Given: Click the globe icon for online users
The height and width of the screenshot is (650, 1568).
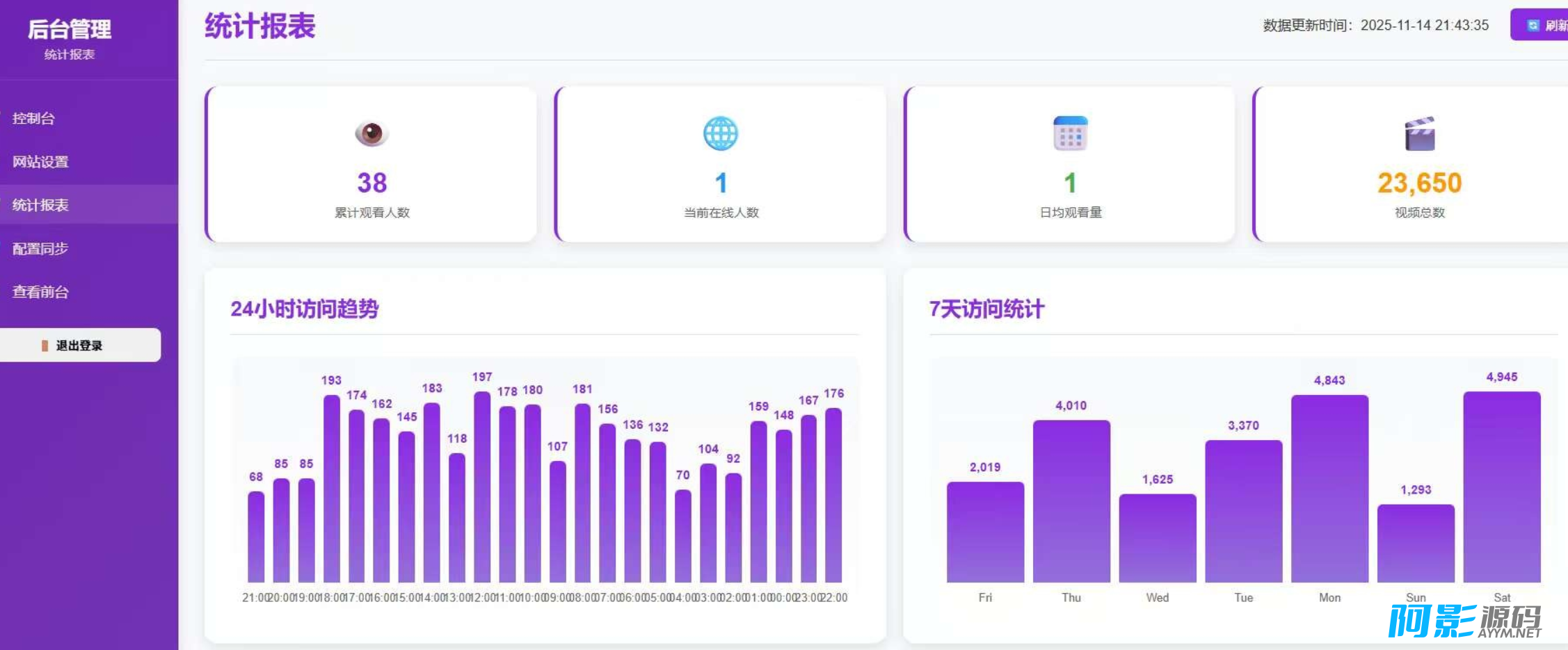Looking at the screenshot, I should tap(720, 133).
